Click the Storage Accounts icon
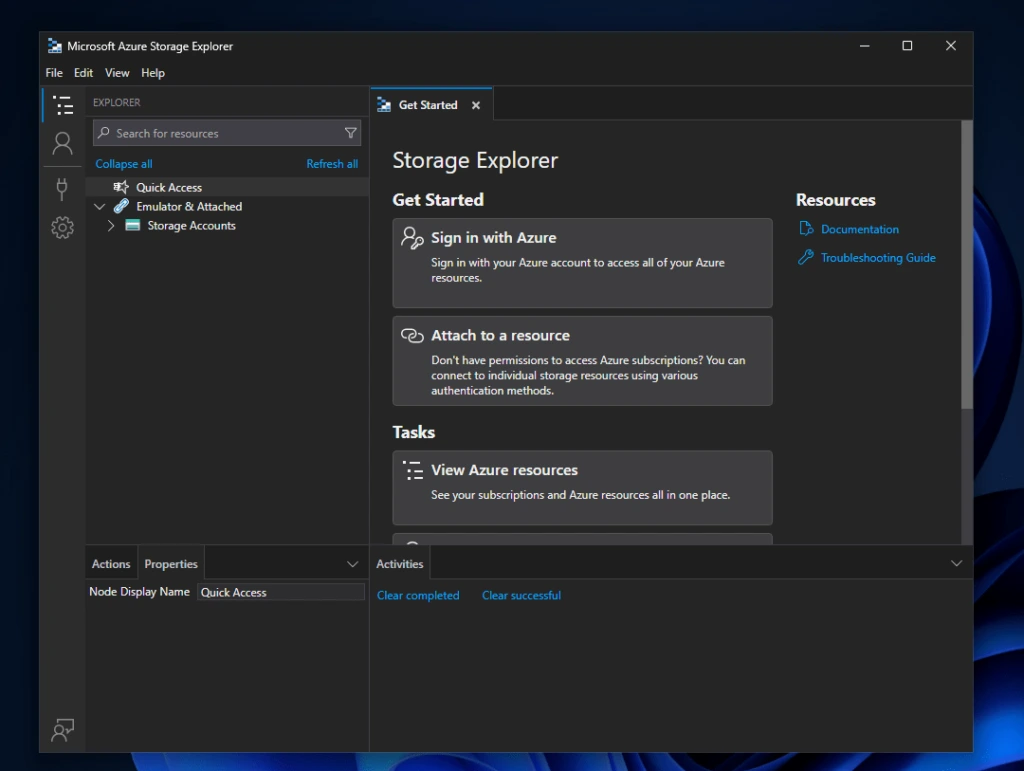The image size is (1024, 771). (133, 225)
